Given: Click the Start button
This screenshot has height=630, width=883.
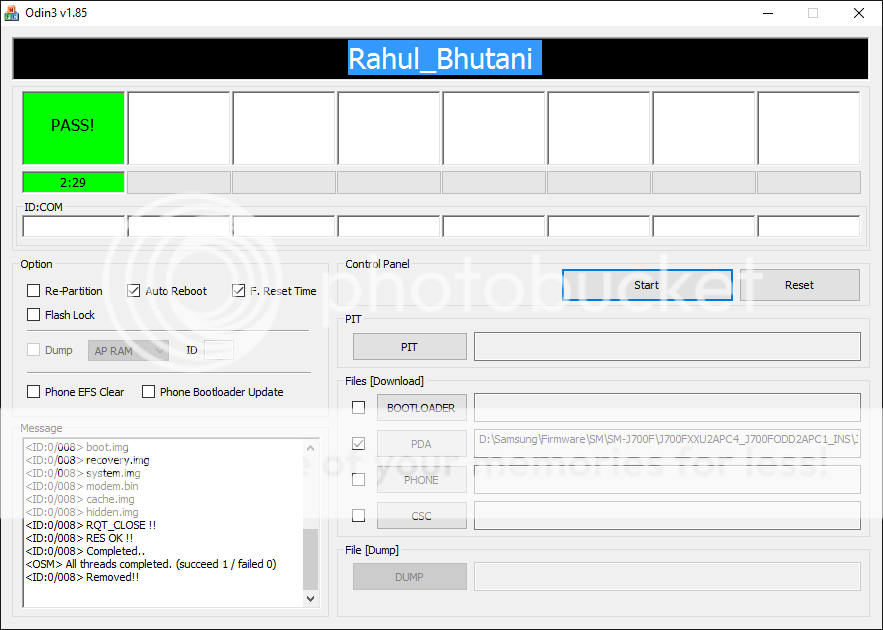Looking at the screenshot, I should click(647, 285).
